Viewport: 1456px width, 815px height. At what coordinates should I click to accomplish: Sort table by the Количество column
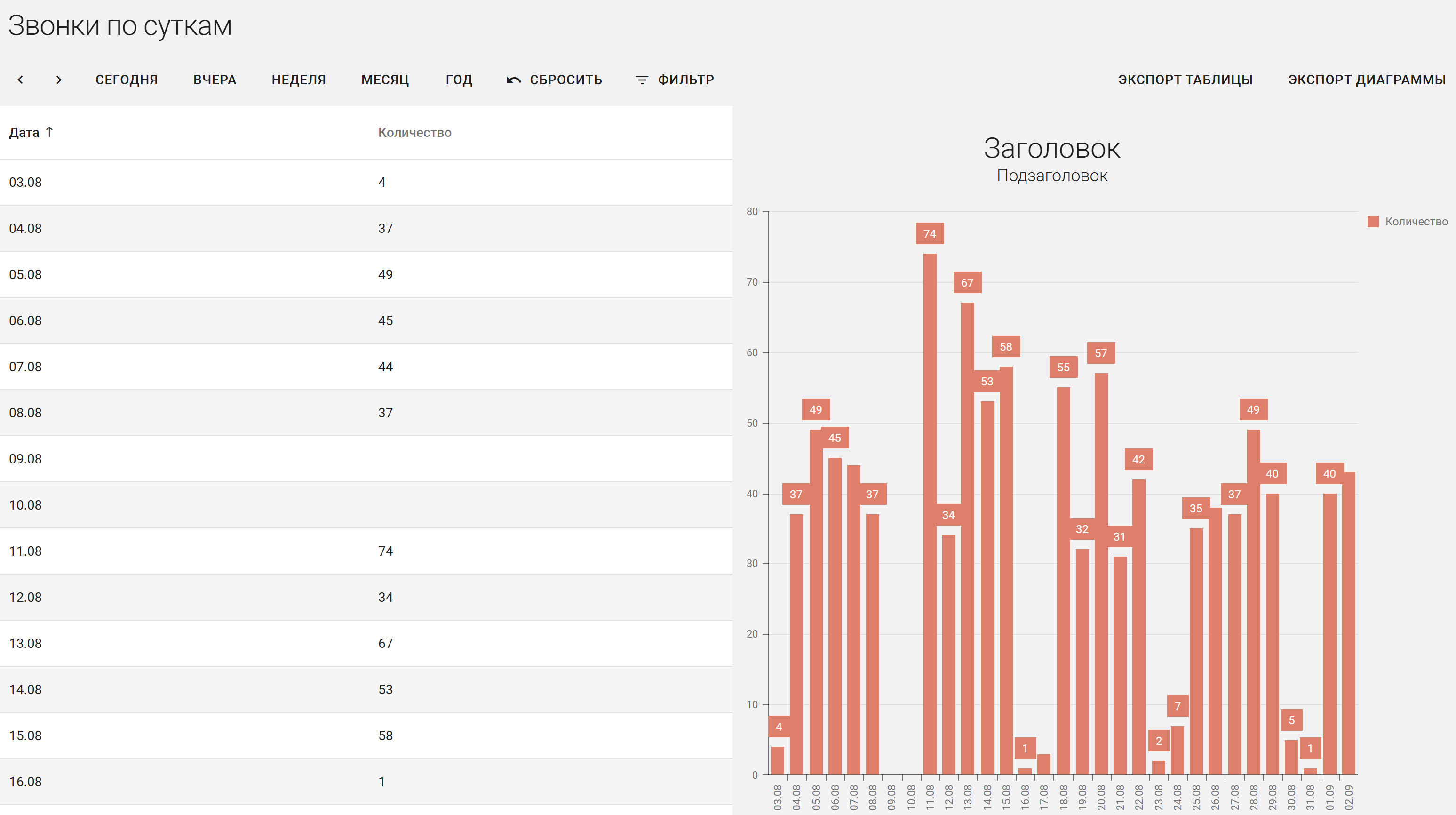tap(414, 132)
